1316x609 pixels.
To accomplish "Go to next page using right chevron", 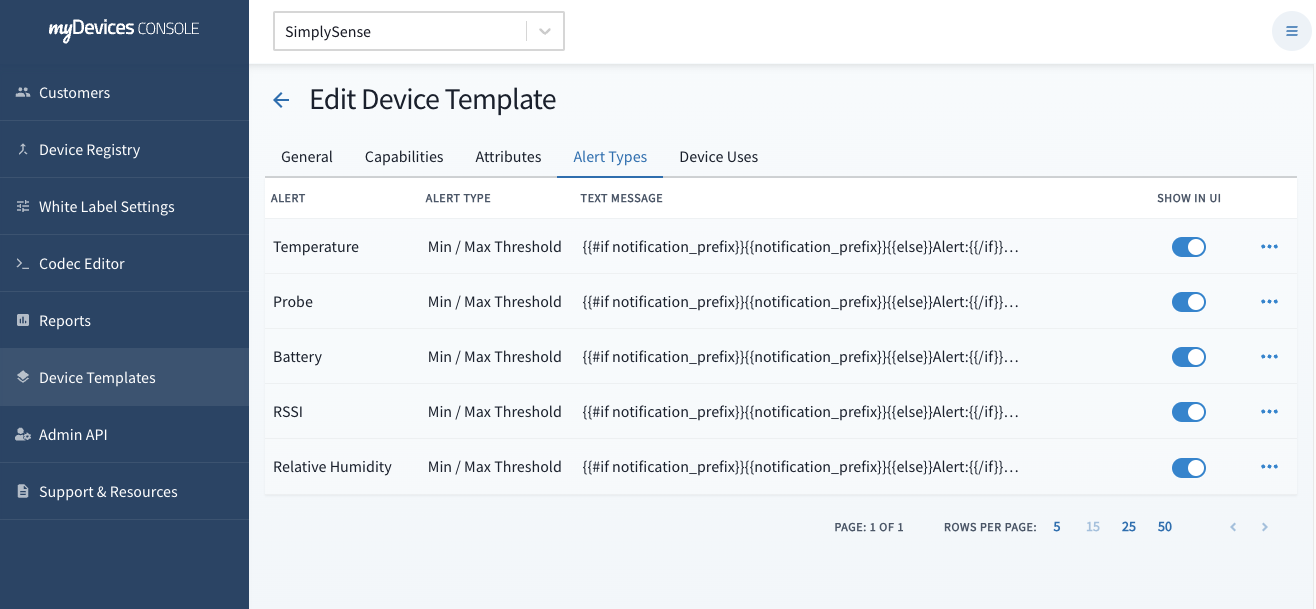I will (1265, 527).
